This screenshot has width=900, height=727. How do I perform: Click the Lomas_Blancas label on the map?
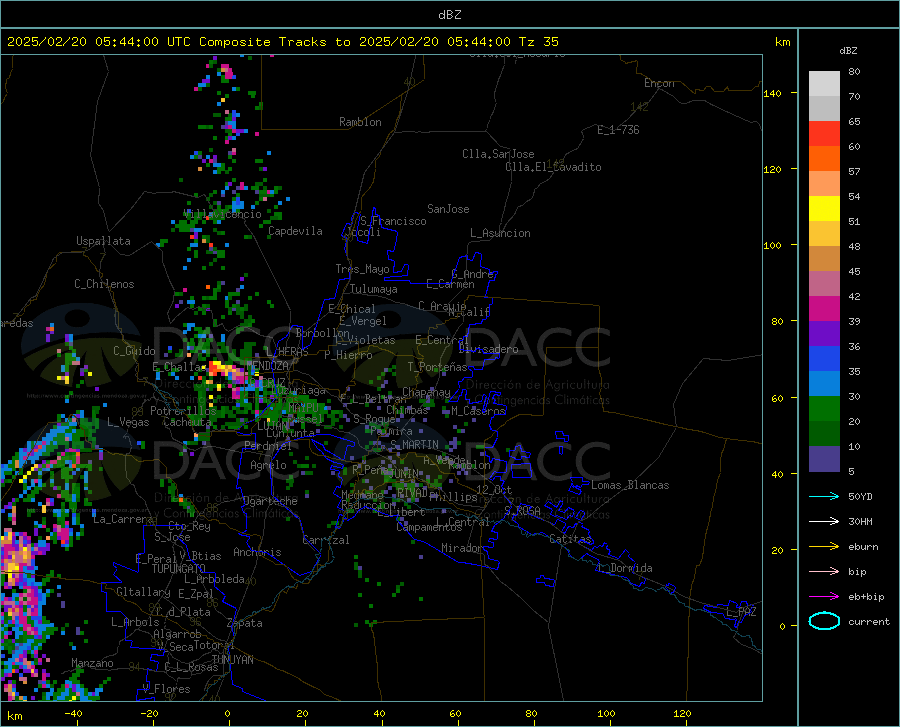(630, 485)
